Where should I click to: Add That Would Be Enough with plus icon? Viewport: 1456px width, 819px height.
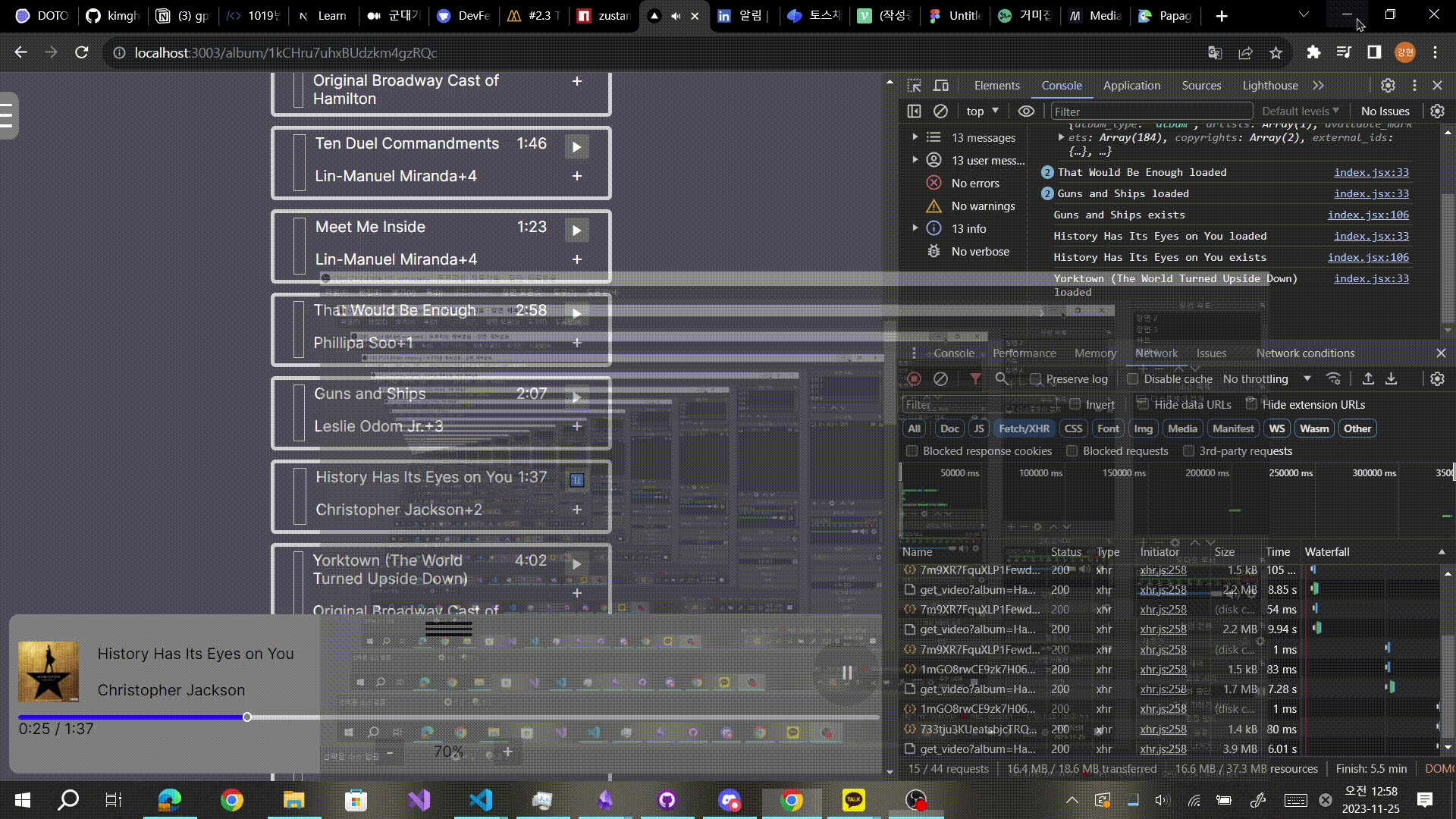click(x=577, y=343)
